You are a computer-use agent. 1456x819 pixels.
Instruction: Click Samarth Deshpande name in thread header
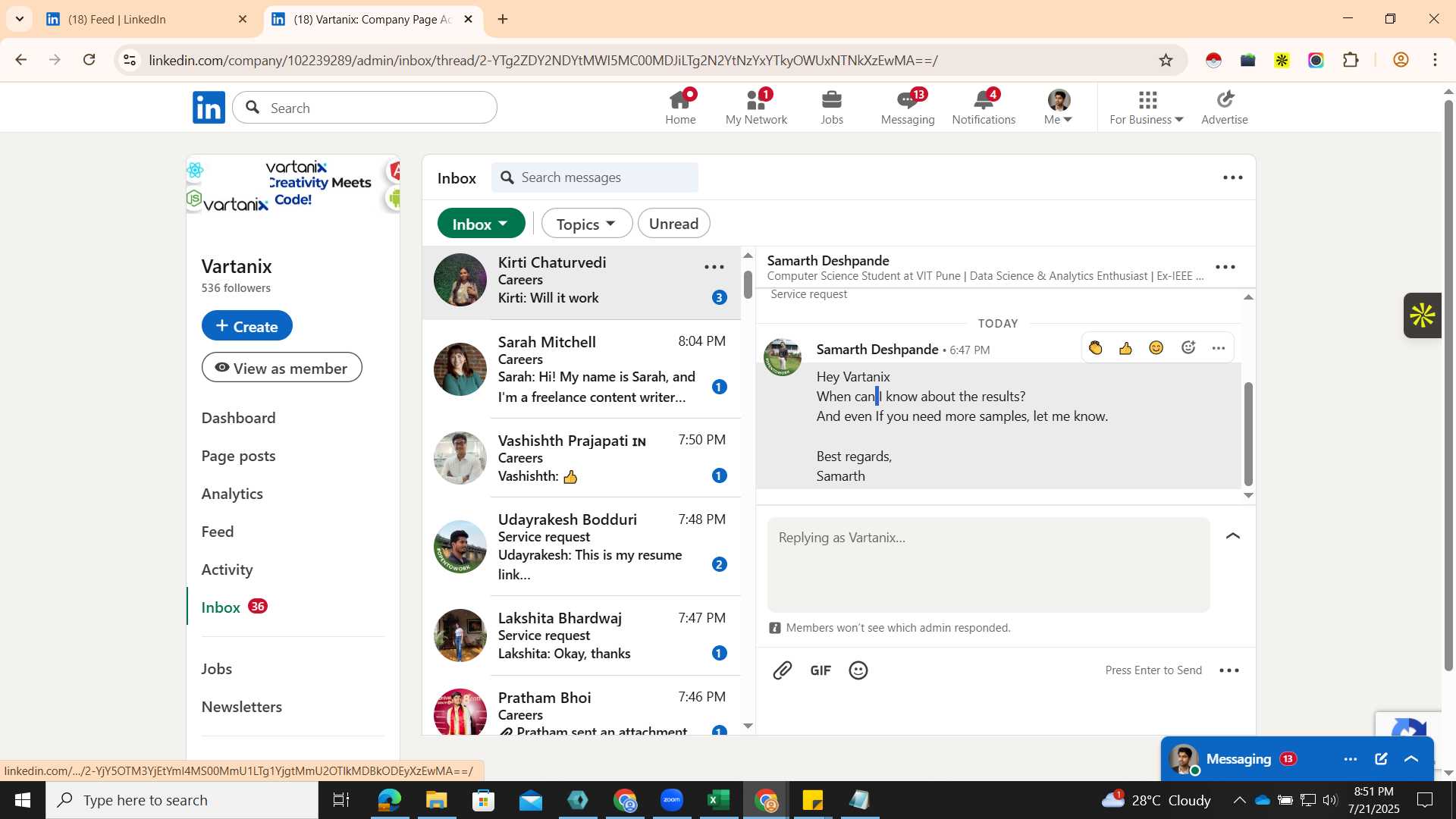(828, 260)
